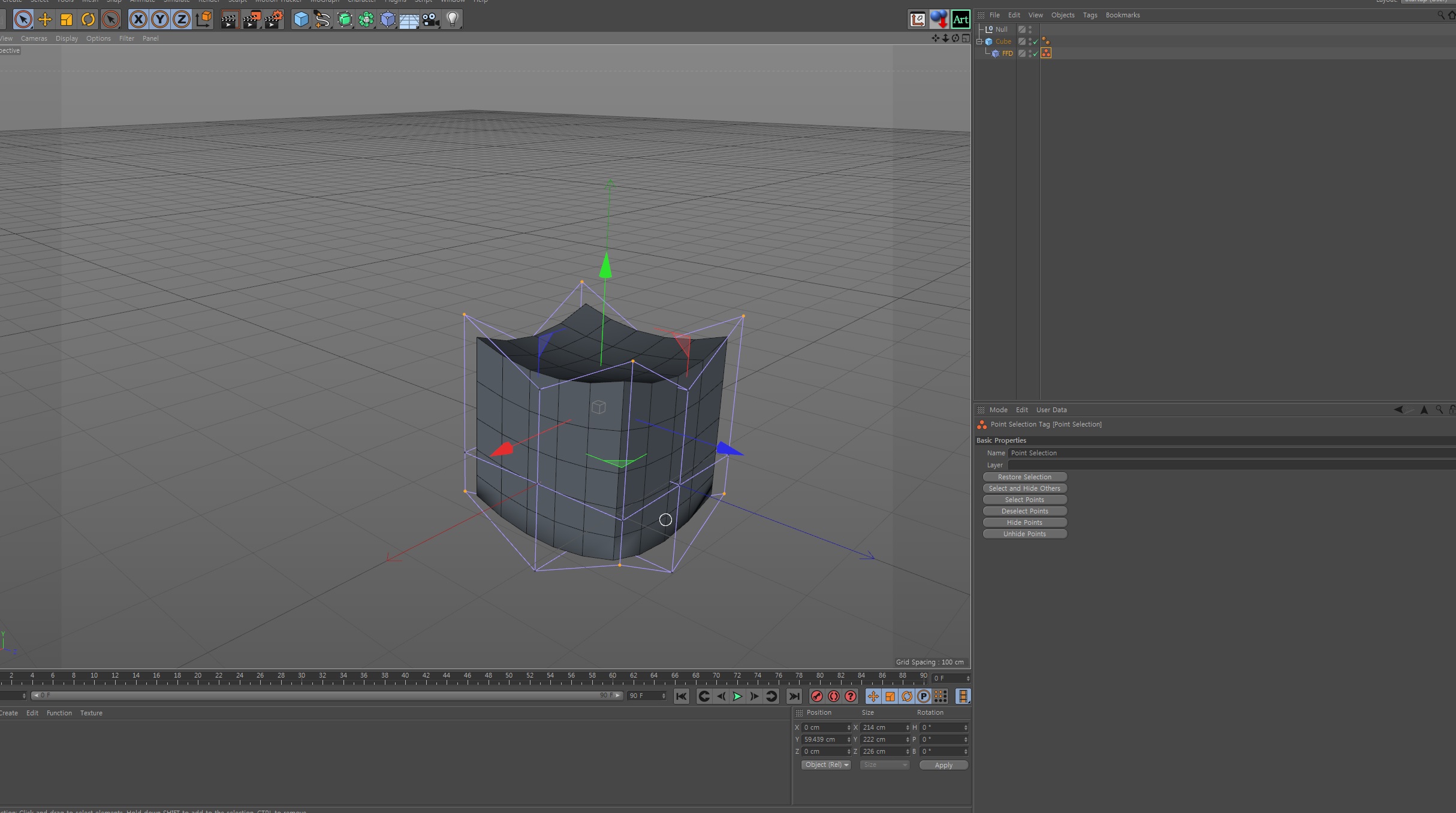Click Restore Selection button
The image size is (1456, 813).
pos(1024,477)
